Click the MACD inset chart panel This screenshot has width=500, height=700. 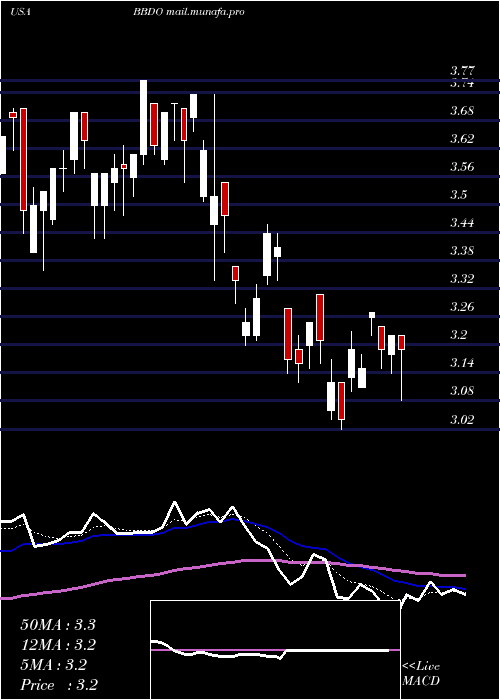(x=275, y=650)
